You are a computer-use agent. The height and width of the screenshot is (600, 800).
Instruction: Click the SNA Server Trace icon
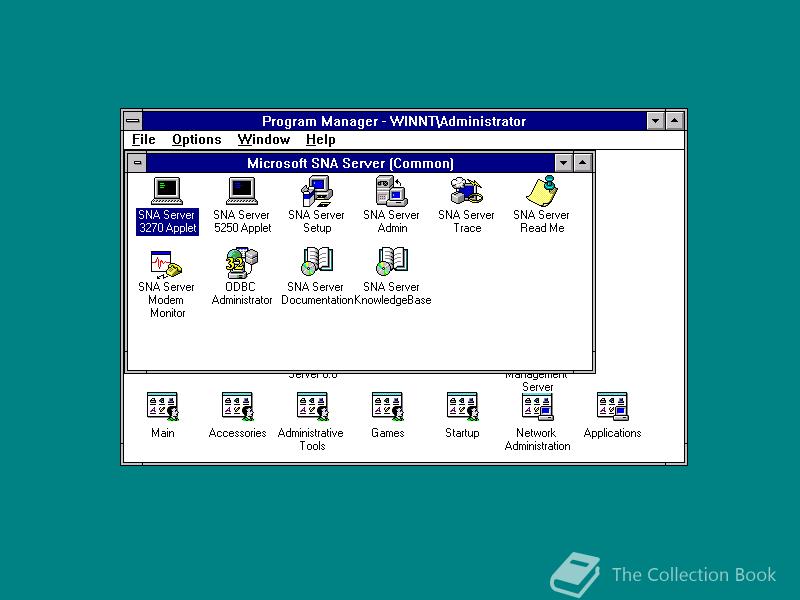466,191
